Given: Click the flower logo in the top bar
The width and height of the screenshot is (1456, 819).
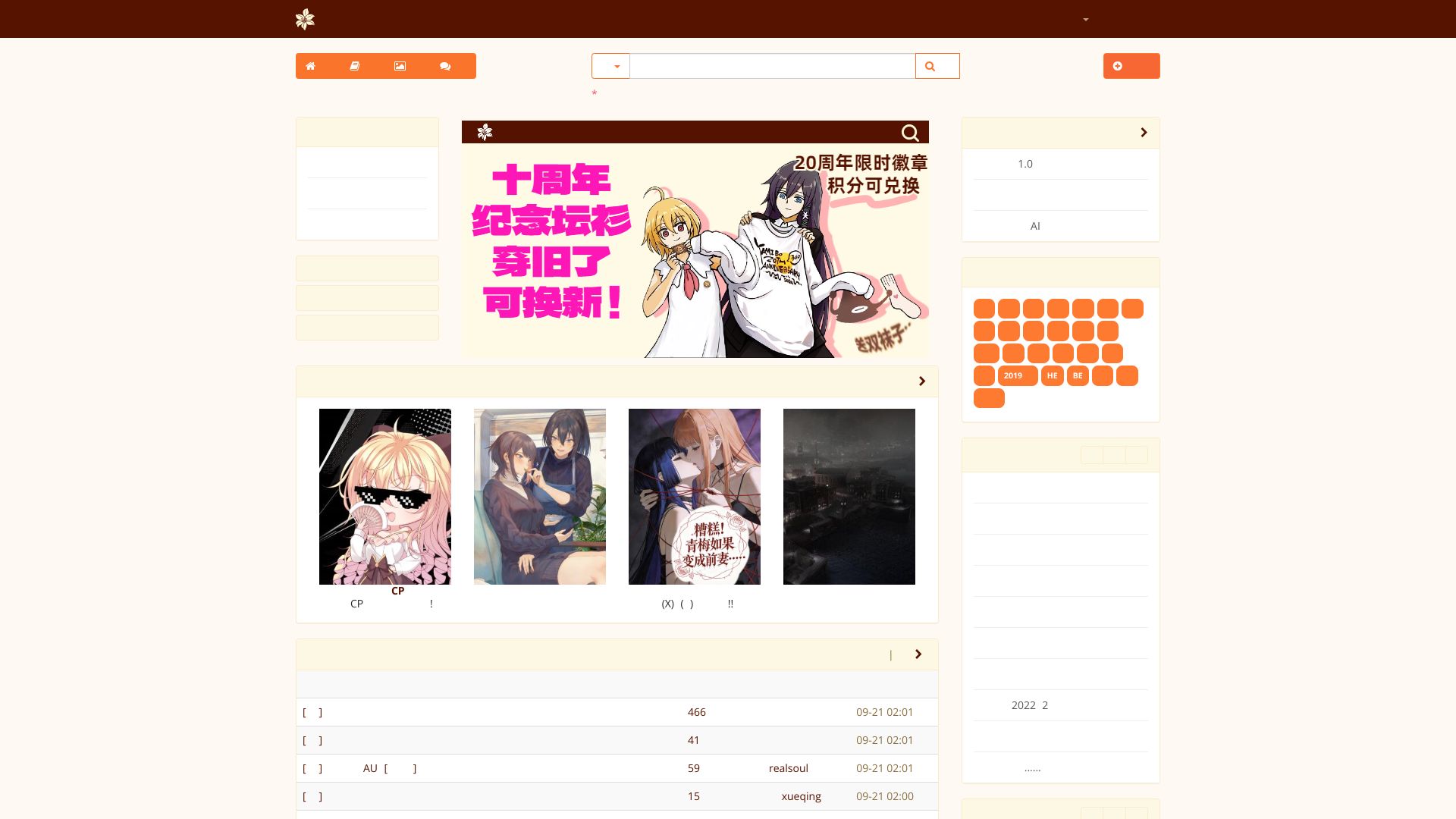Looking at the screenshot, I should 305,19.
